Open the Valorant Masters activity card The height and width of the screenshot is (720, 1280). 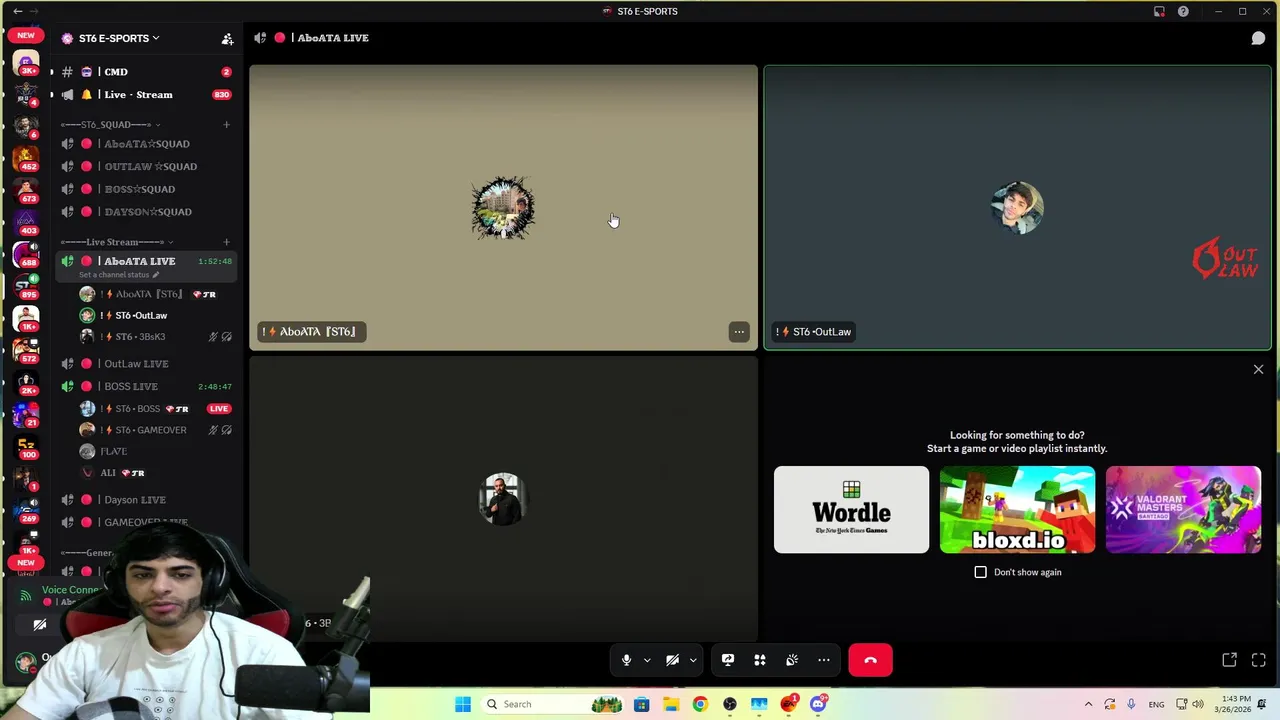pyautogui.click(x=1183, y=510)
